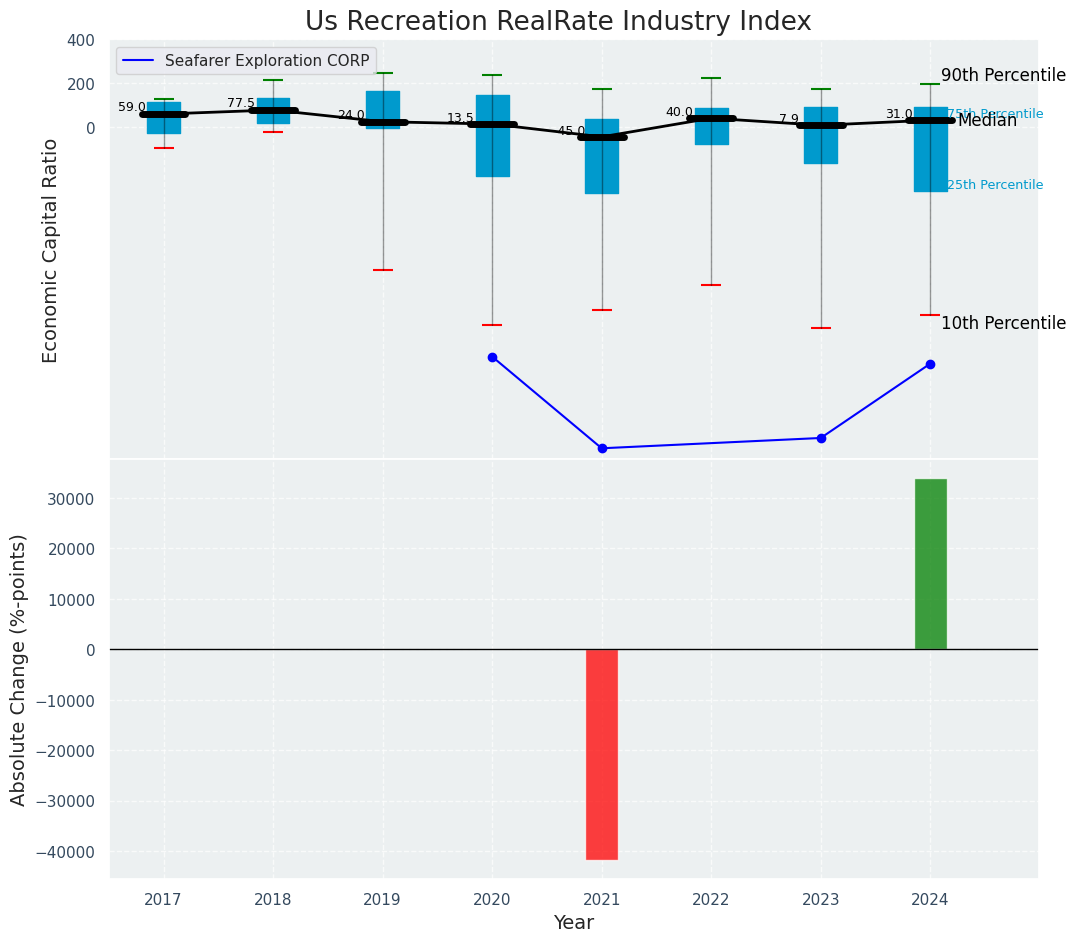This screenshot has height=942, width=1076.
Task: Click the median value label 59.0
Action: coord(132,107)
